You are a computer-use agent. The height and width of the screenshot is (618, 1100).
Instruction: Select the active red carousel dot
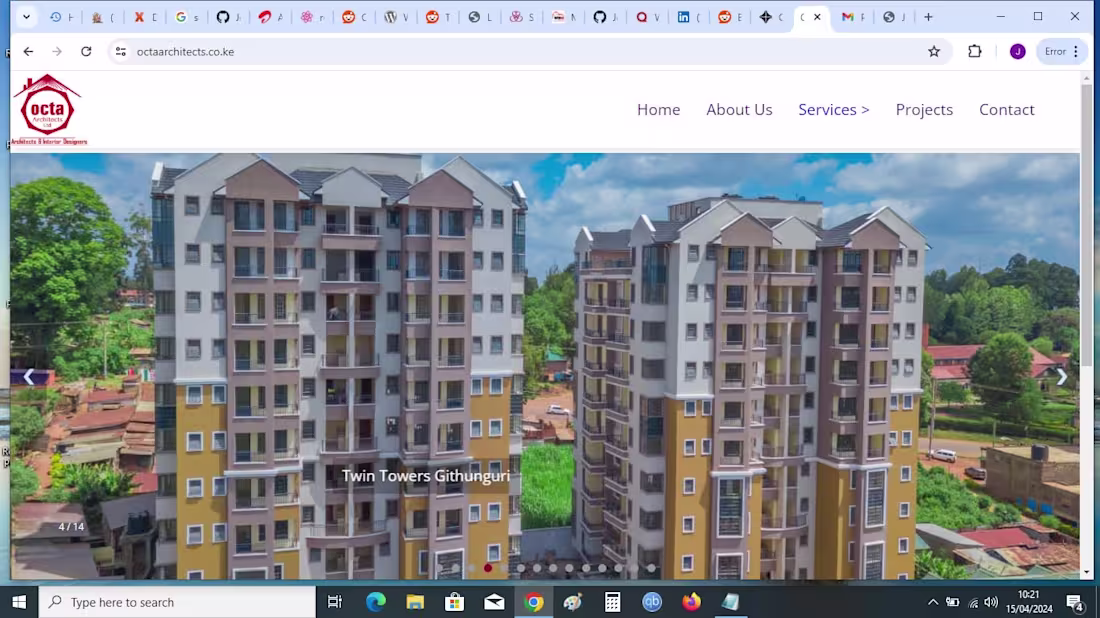tap(488, 568)
